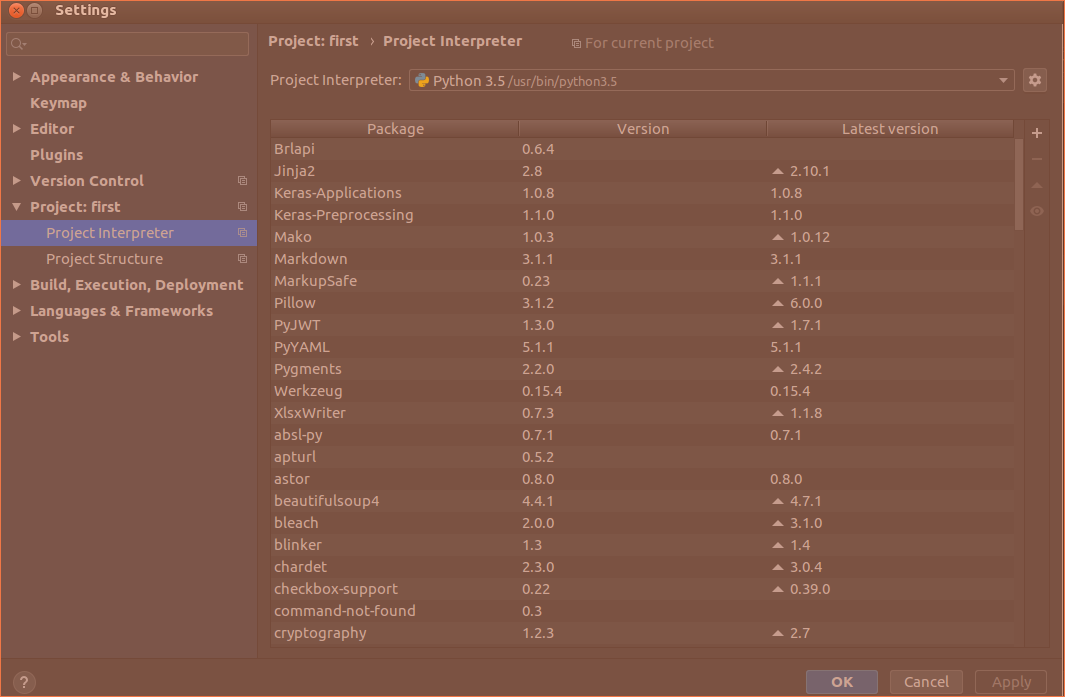
Task: Click project-level icon beside Project: first
Action: (242, 207)
